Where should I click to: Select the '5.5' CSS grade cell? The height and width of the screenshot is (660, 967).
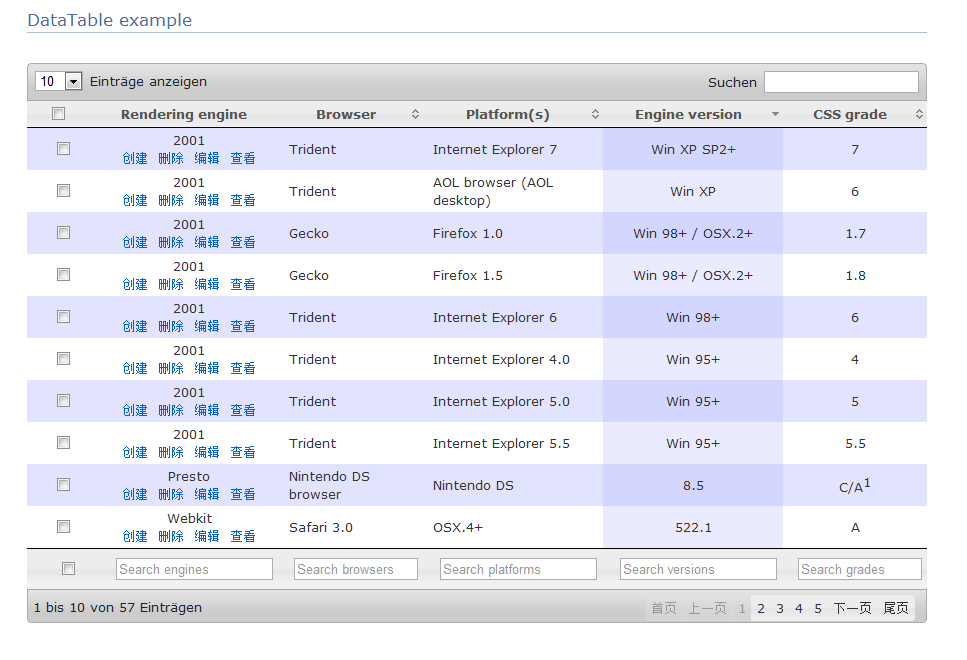(x=855, y=443)
